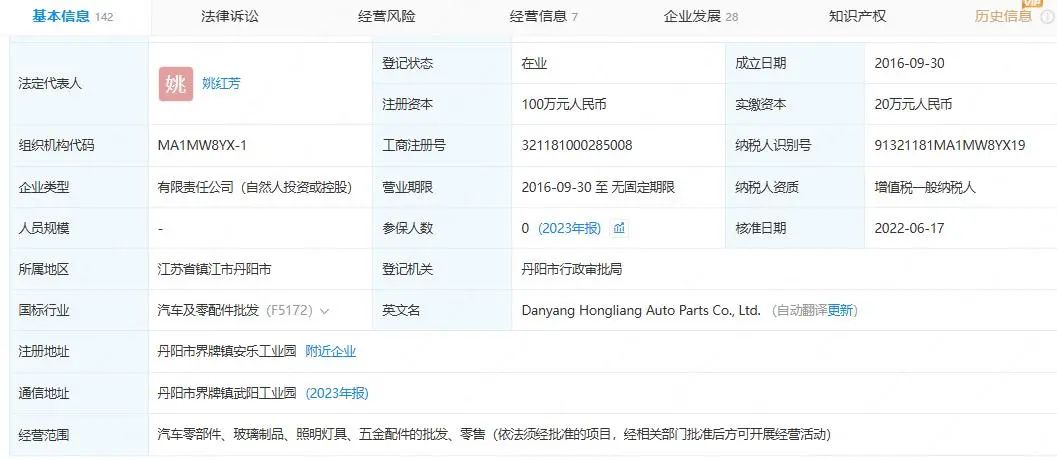Click 登记机关 value 丹阳市行政审批局
This screenshot has width=1057, height=460.
572,270
